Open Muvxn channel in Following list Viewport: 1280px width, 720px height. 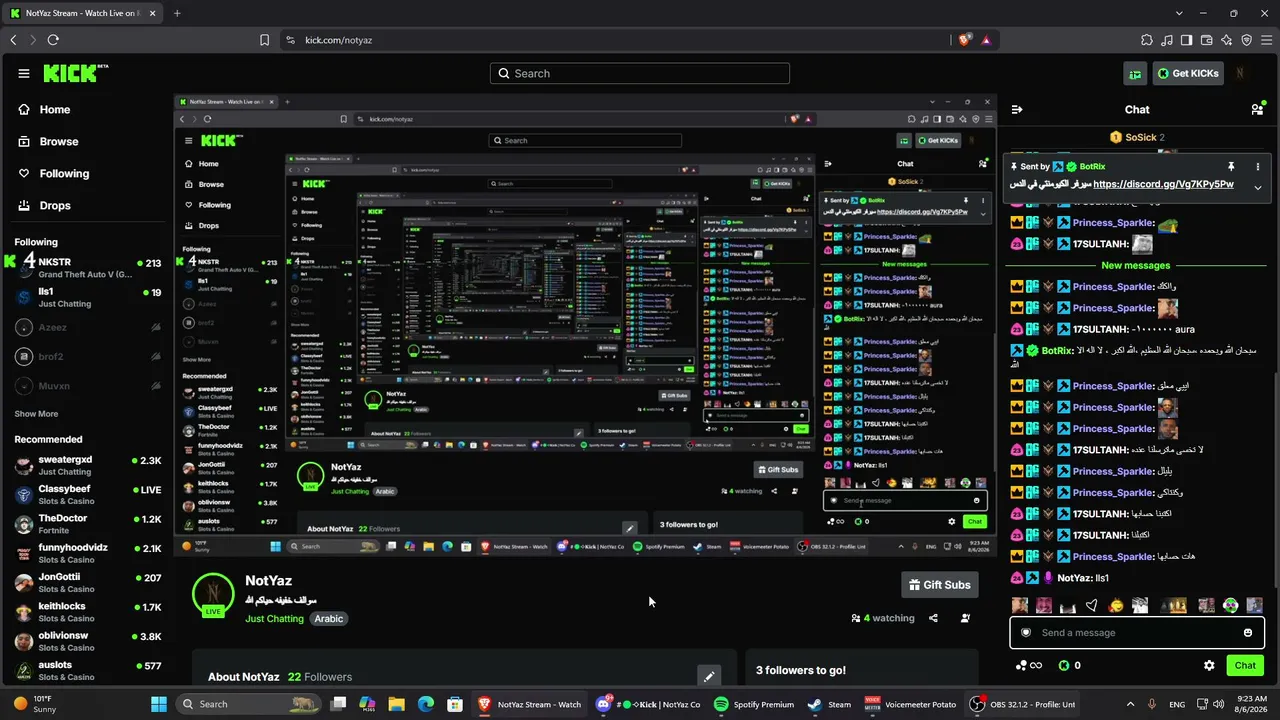click(x=88, y=385)
